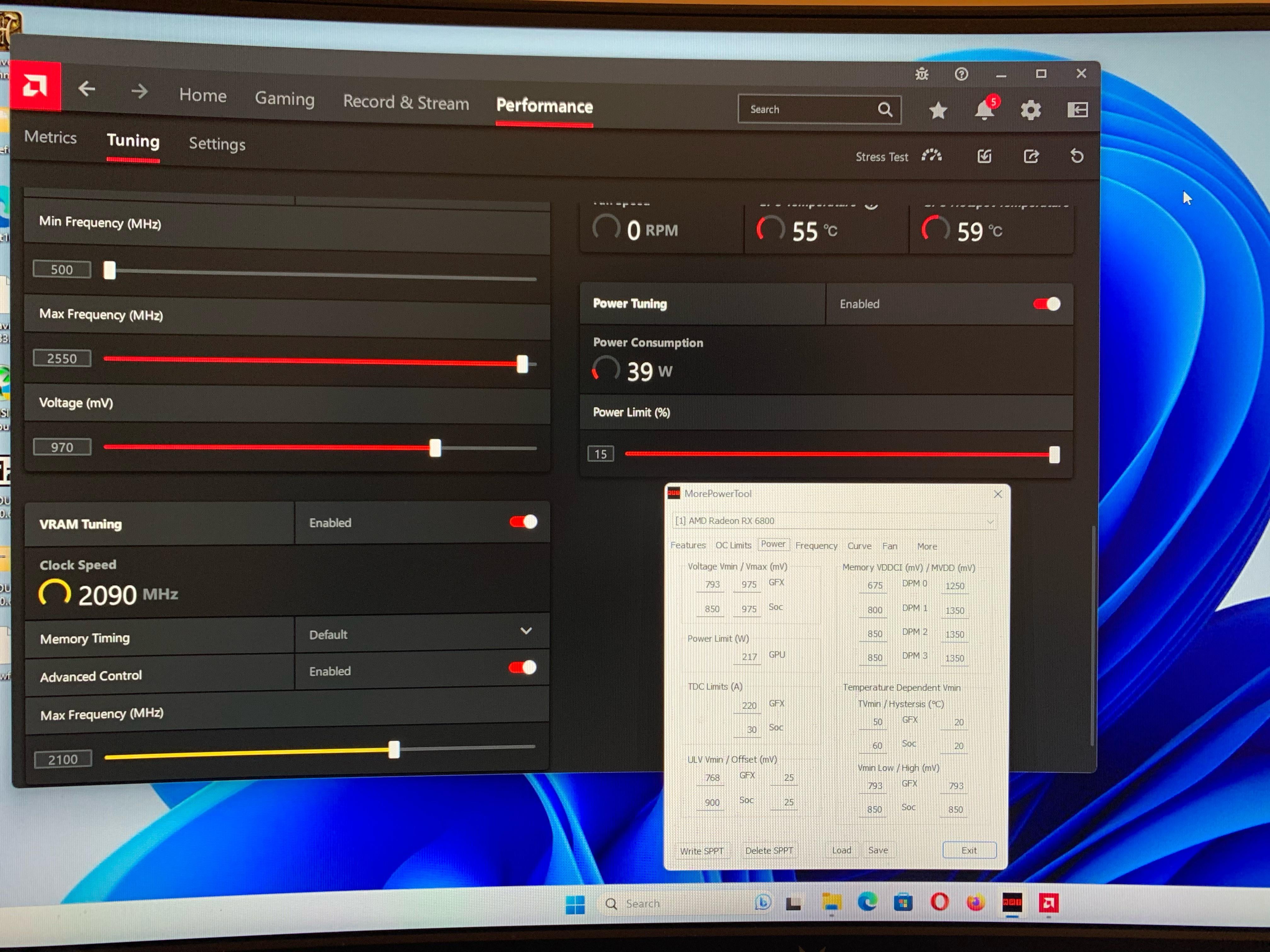The height and width of the screenshot is (952, 1270).
Task: Click the VRAM Max Frequency slider handle
Action: (394, 750)
